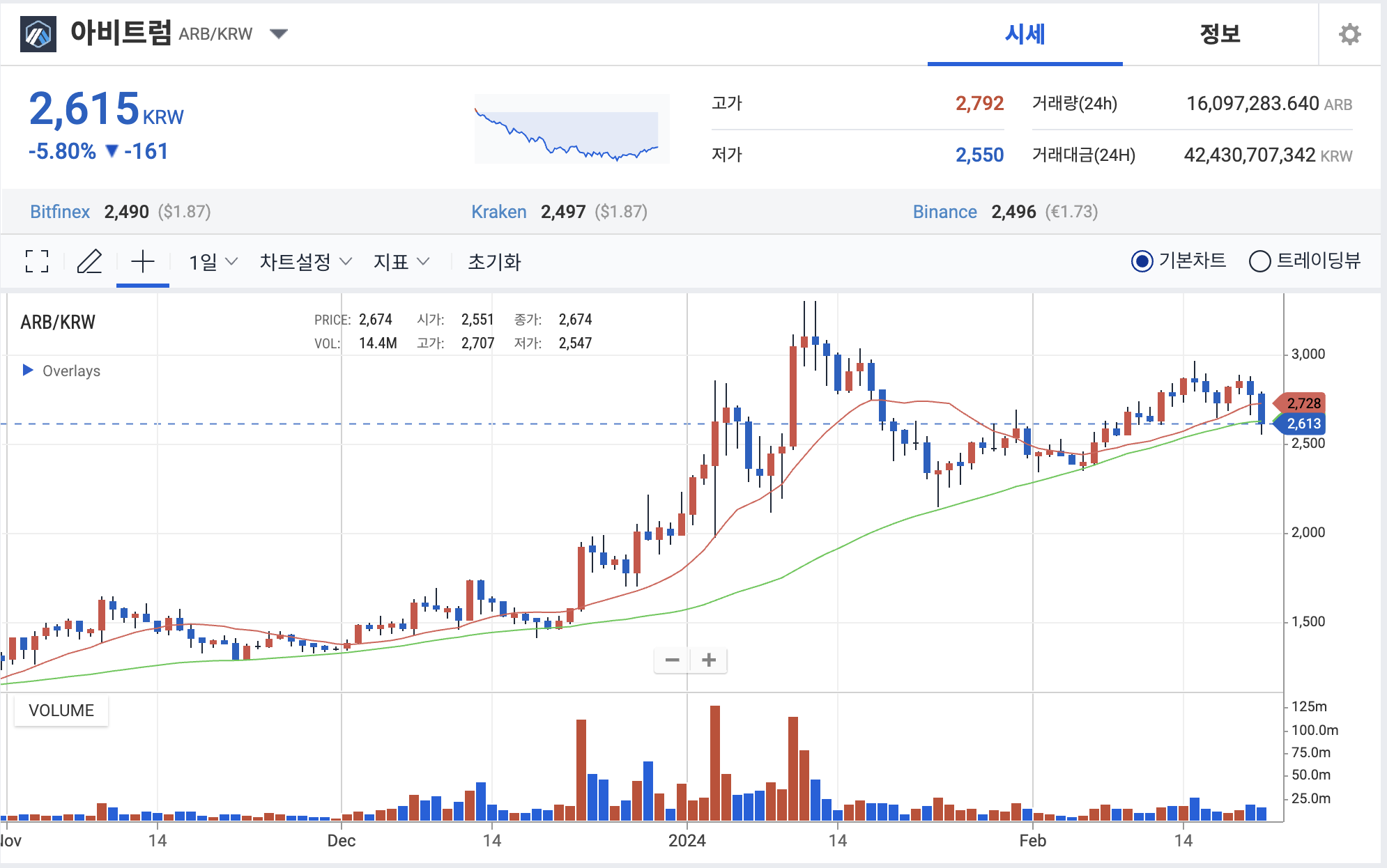Click the 초기화 reset button
Viewport: 1387px width, 868px height.
[x=494, y=262]
